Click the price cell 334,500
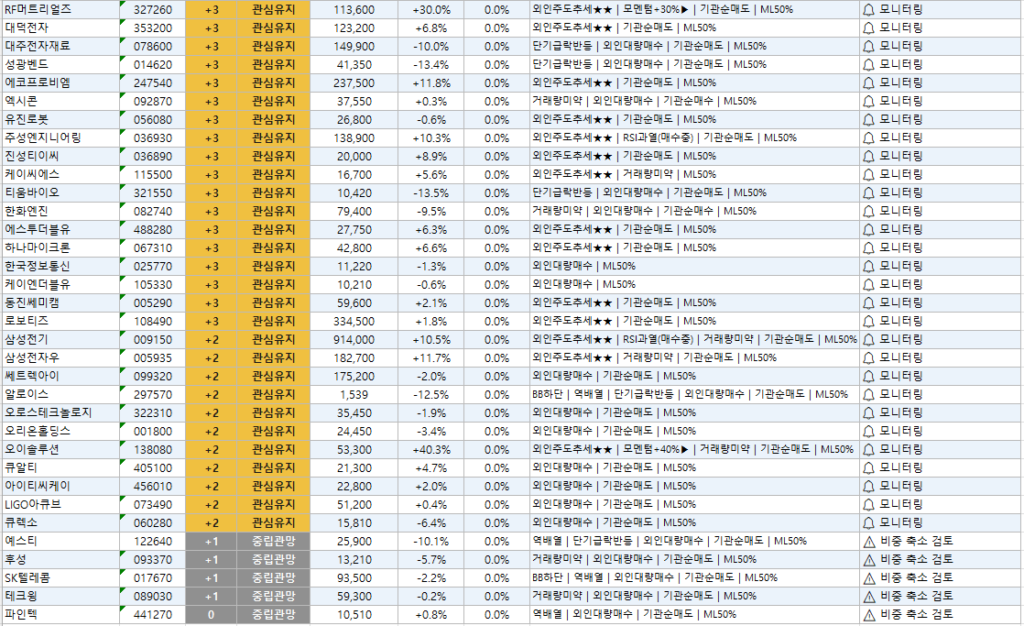 tap(354, 321)
